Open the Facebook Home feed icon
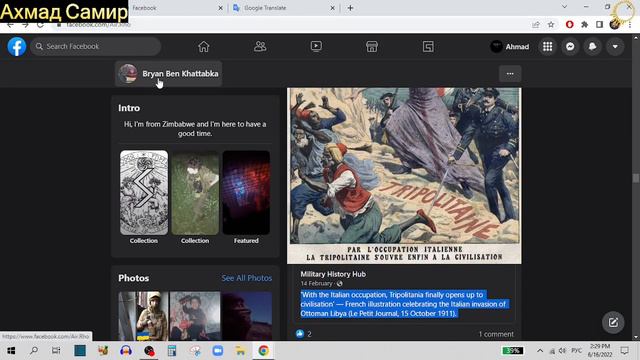640x360 pixels. point(204,47)
